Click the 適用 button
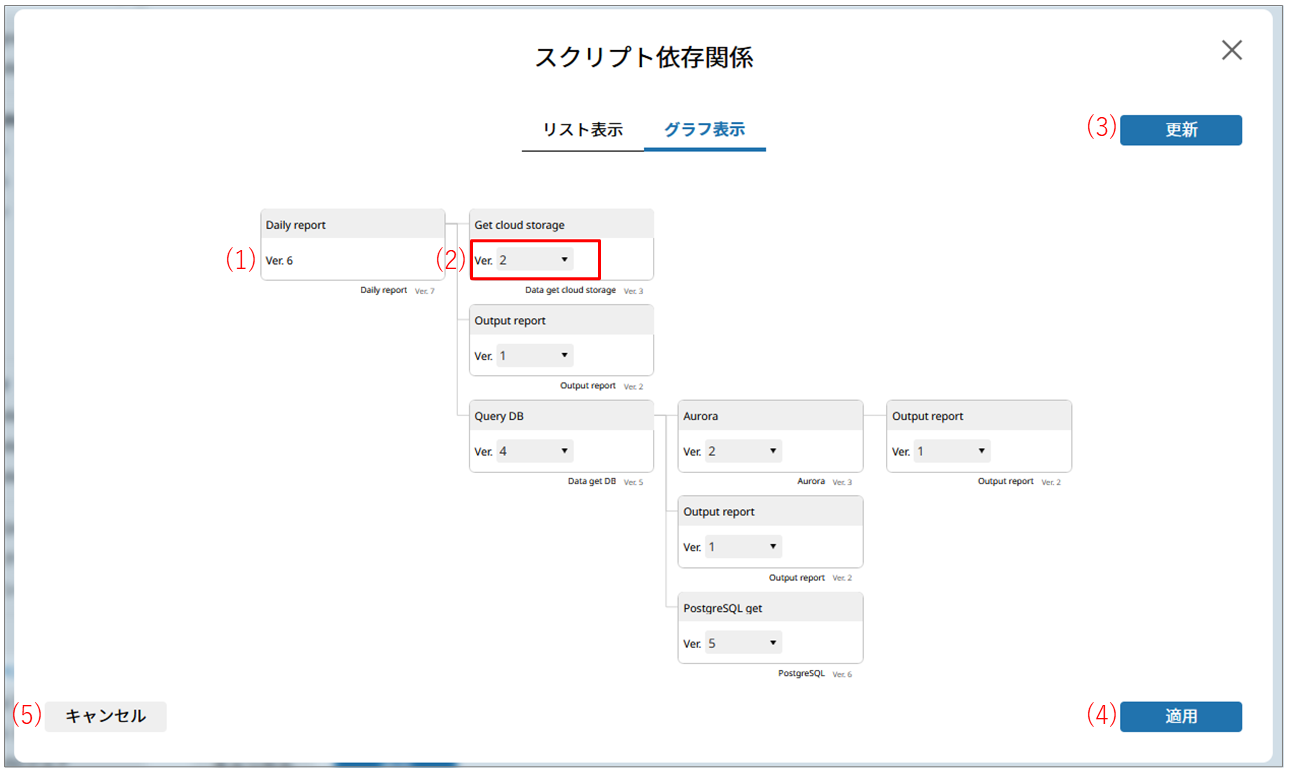This screenshot has width=1289, height=775. [x=1180, y=716]
